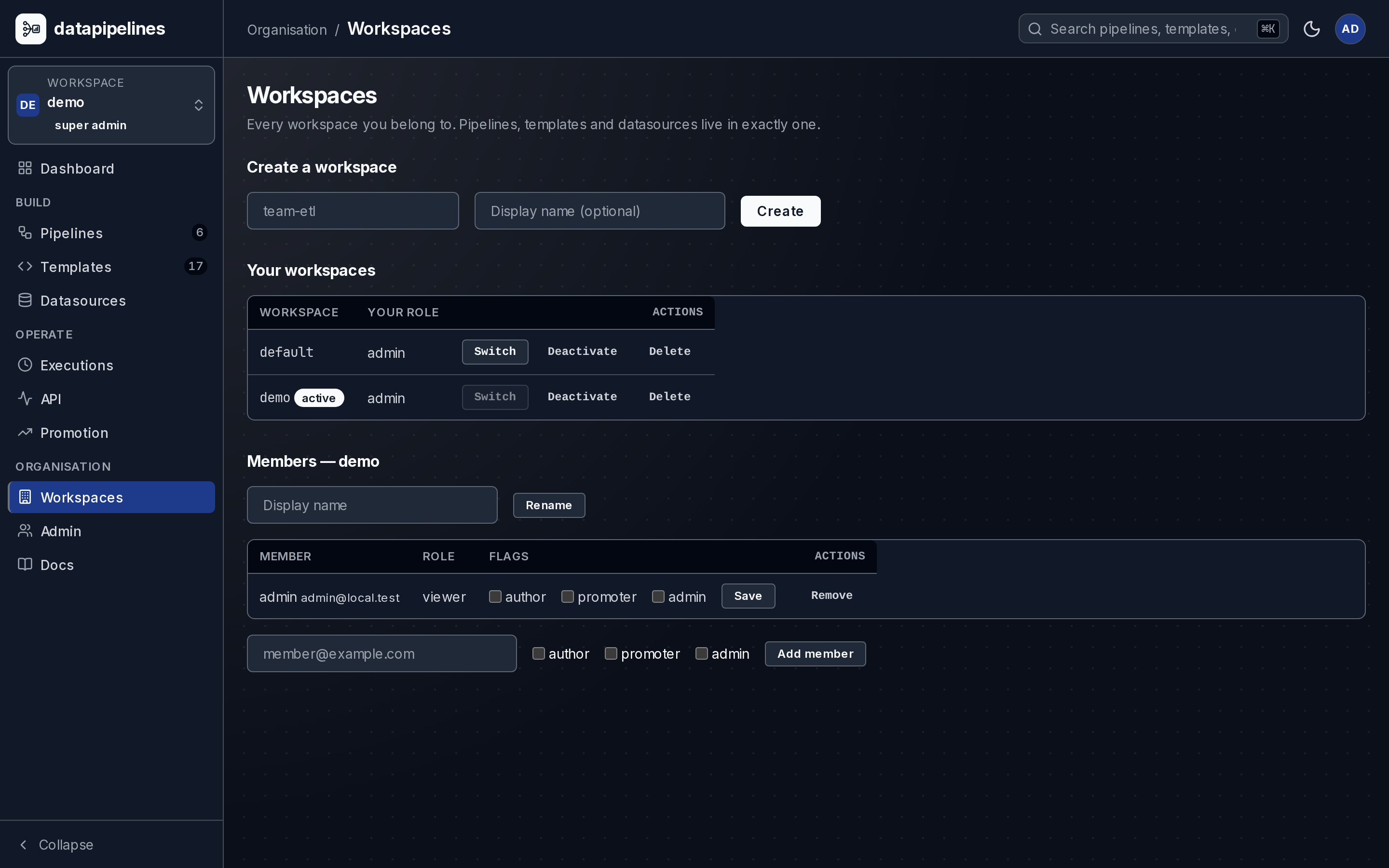Open Docs from the sidebar
The height and width of the screenshot is (868, 1389).
(111, 565)
